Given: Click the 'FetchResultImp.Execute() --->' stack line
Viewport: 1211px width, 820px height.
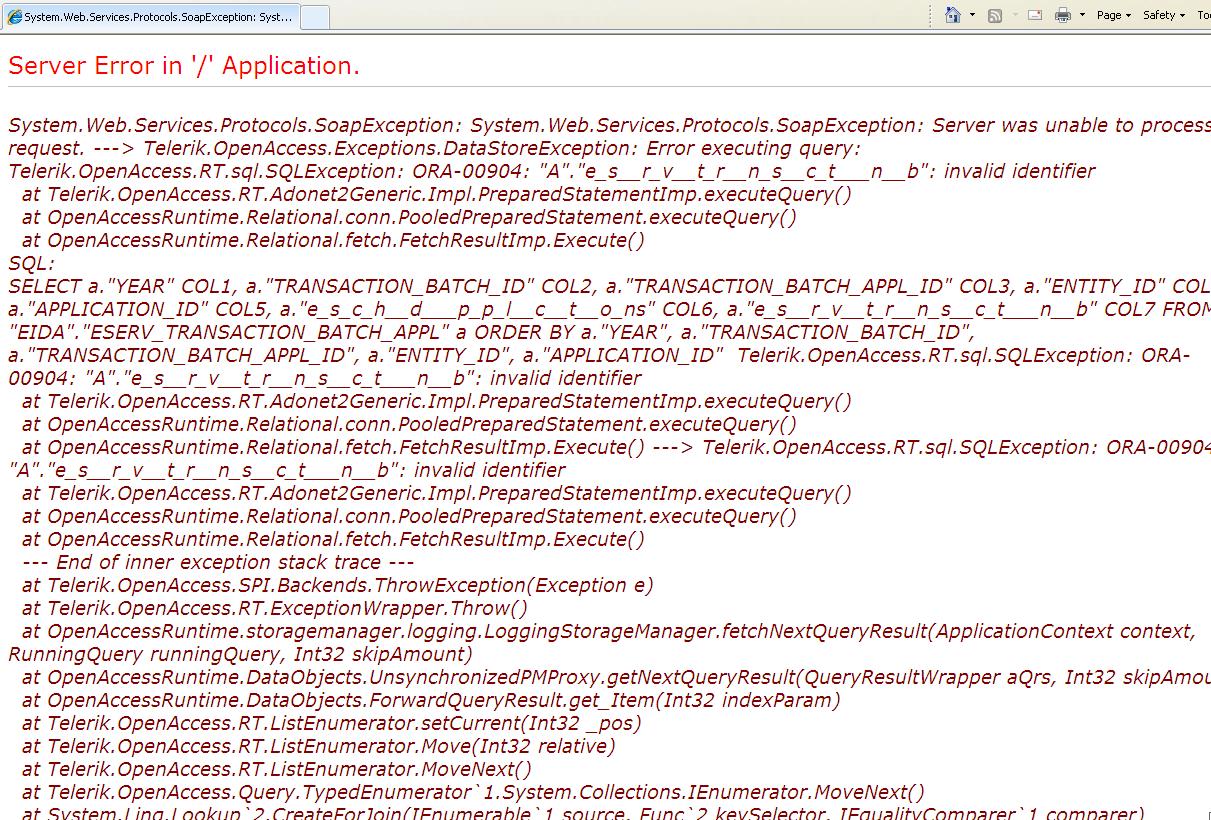Looking at the screenshot, I should (x=616, y=447).
